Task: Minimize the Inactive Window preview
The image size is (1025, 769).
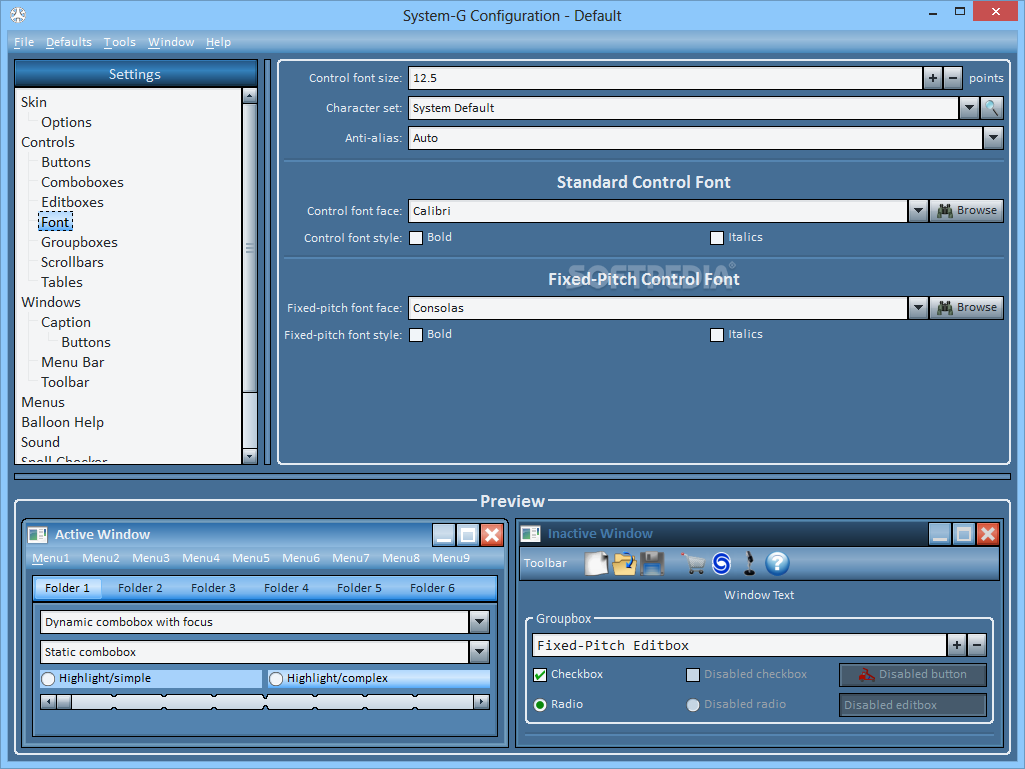Action: click(940, 534)
